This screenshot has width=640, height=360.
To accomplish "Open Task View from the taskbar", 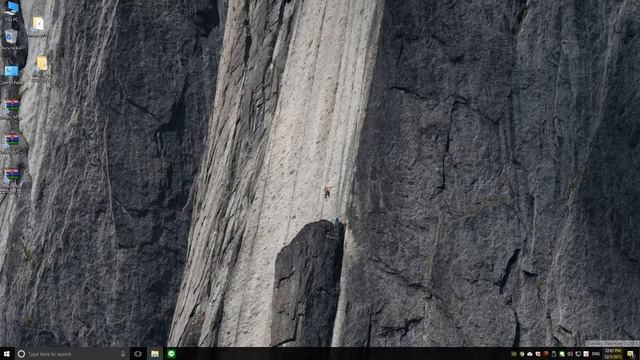I will 138,354.
